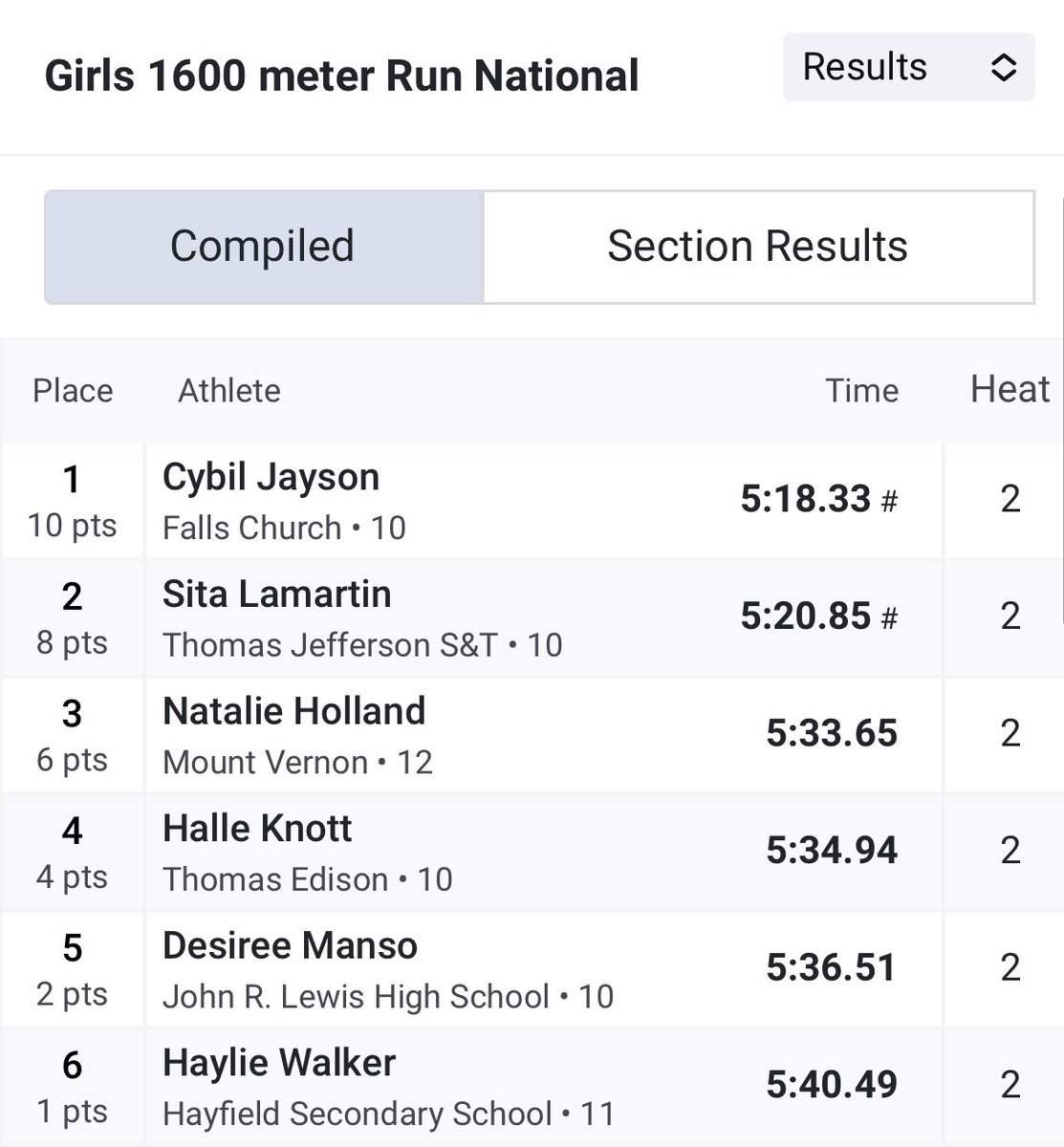Click the Hayfield Secondary School team
This screenshot has height=1147, width=1064.
358,1115
